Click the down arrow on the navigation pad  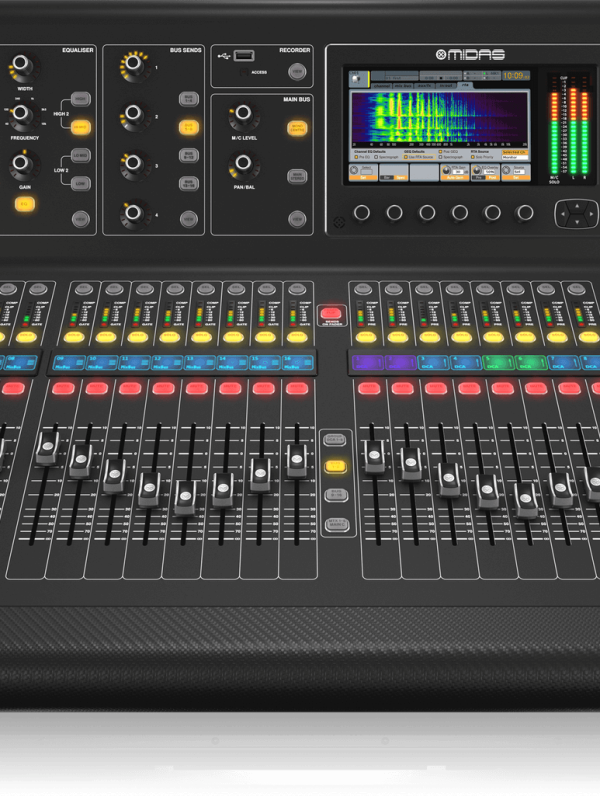(577, 222)
